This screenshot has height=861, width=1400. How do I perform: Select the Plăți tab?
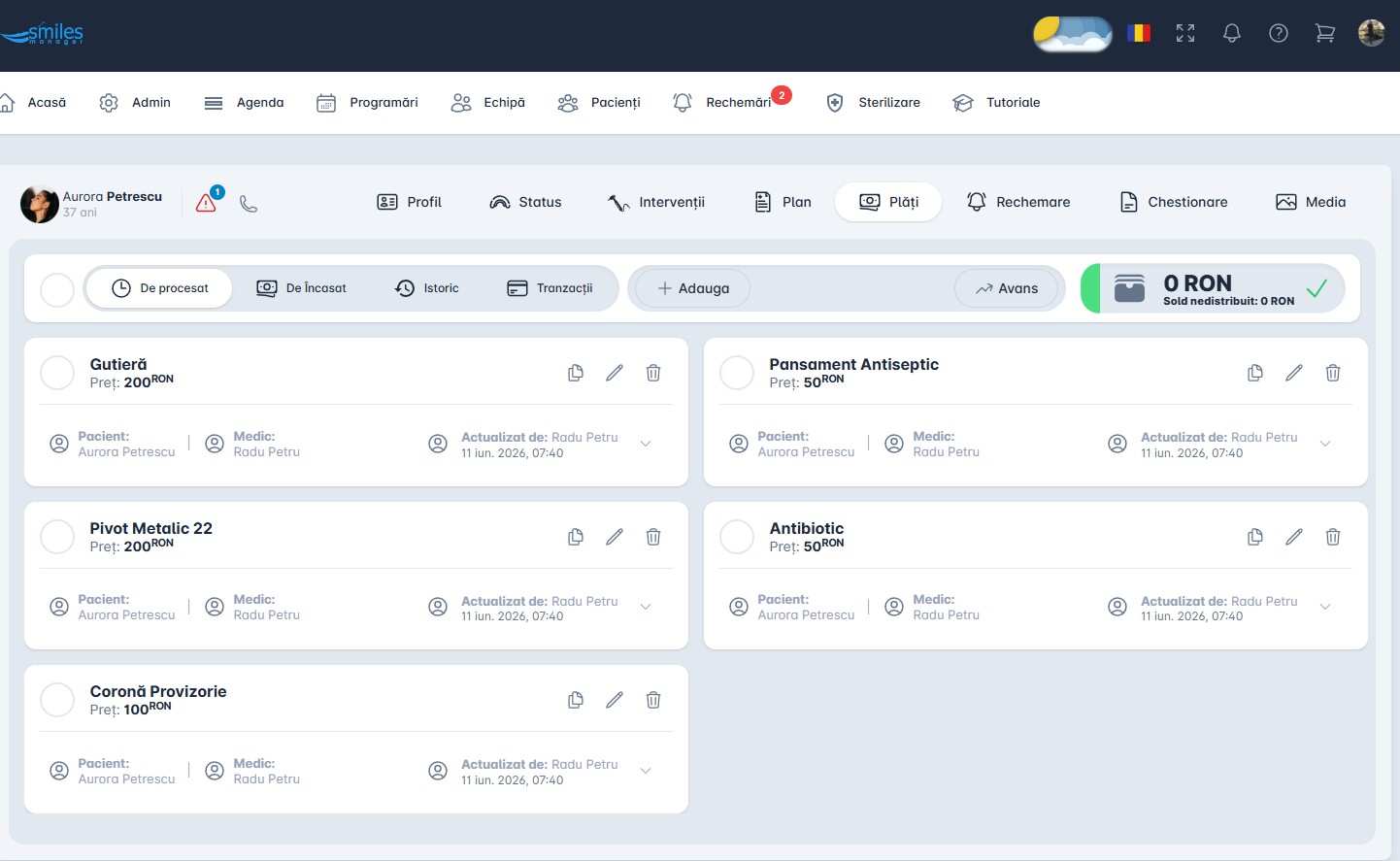(x=888, y=202)
